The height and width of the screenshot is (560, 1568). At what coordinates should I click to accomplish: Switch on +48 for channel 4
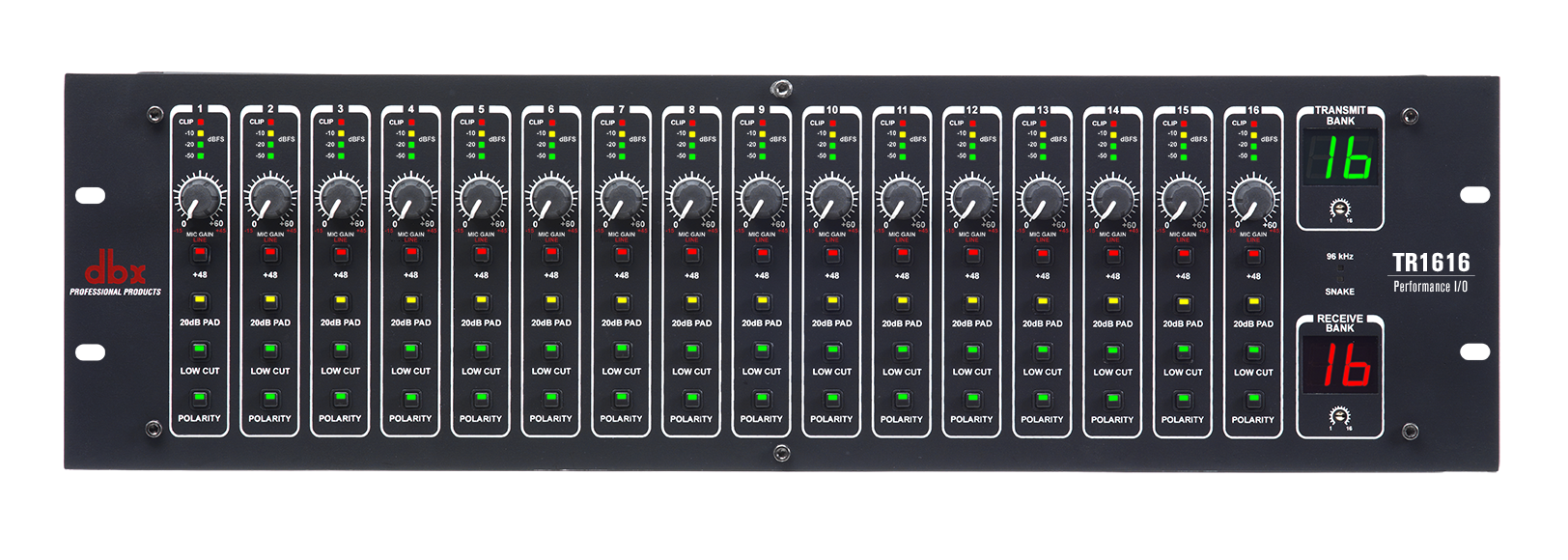coord(411,255)
